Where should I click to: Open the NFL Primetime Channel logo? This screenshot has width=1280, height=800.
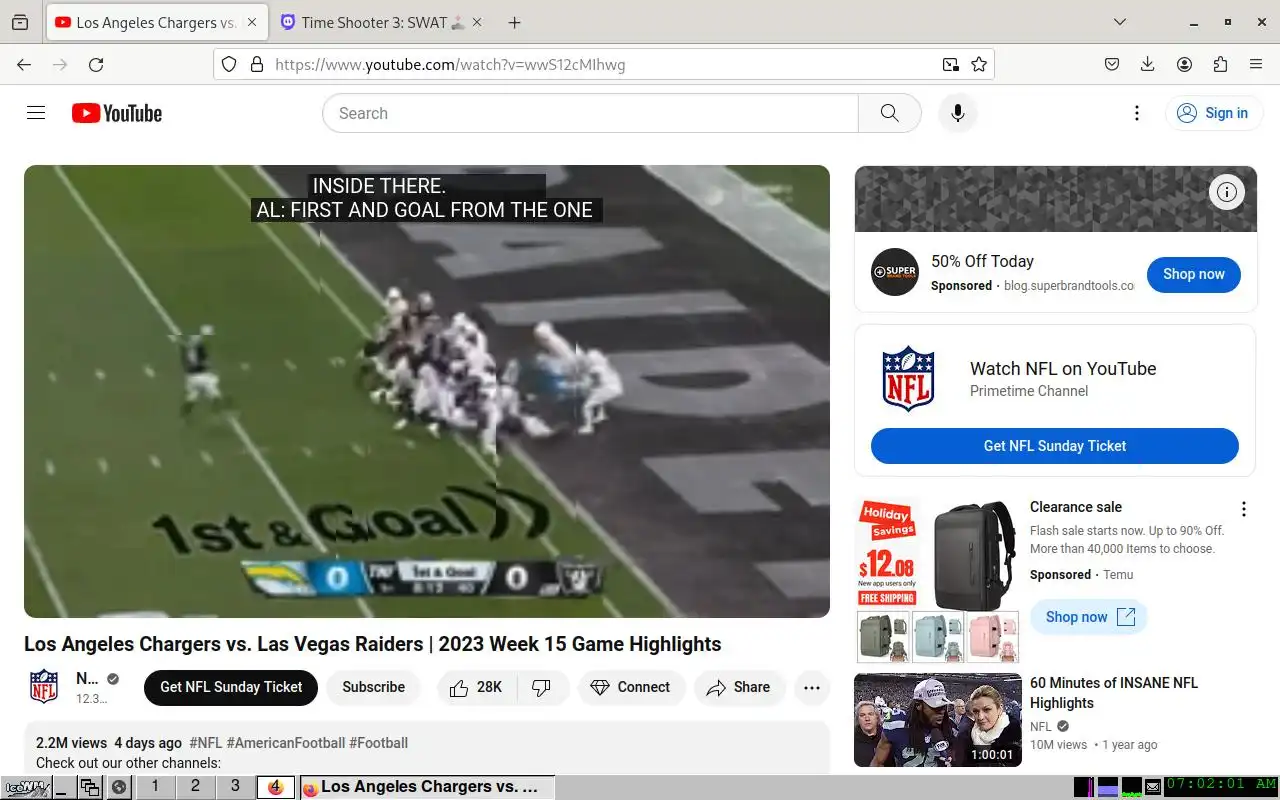click(x=908, y=379)
